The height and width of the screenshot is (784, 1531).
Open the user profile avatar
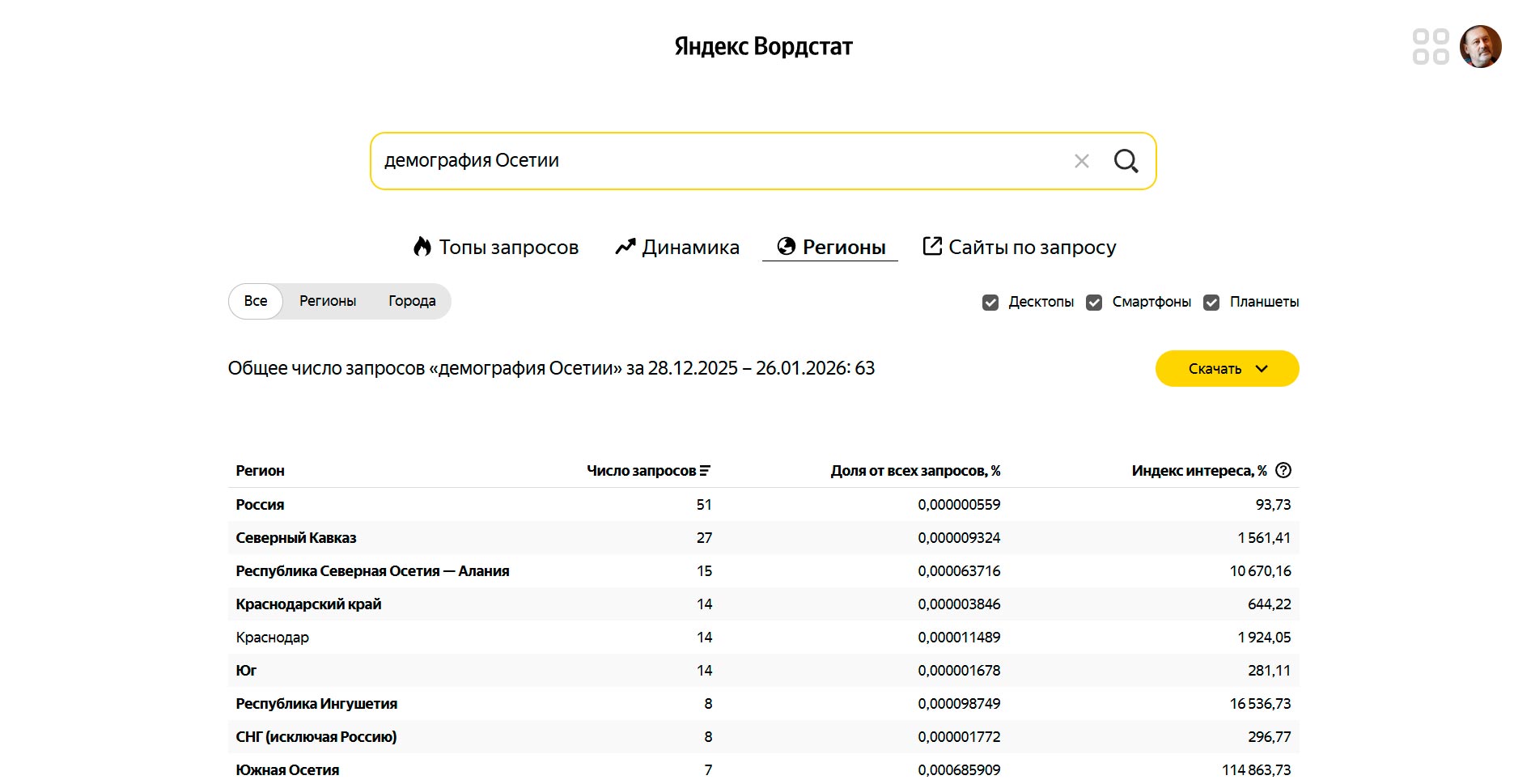pos(1480,46)
